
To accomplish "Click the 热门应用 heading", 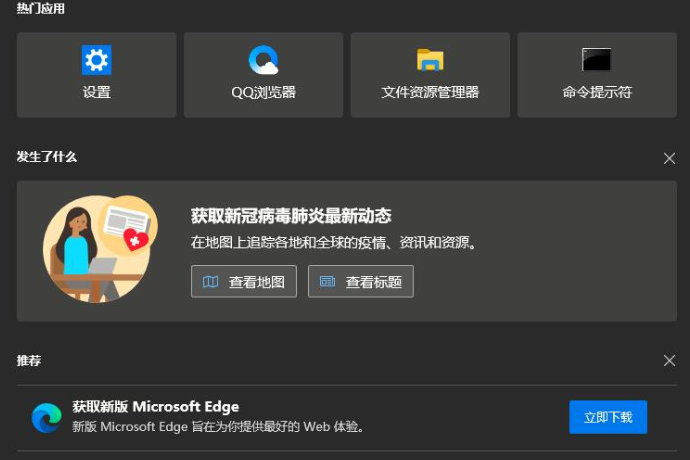I will pos(40,8).
